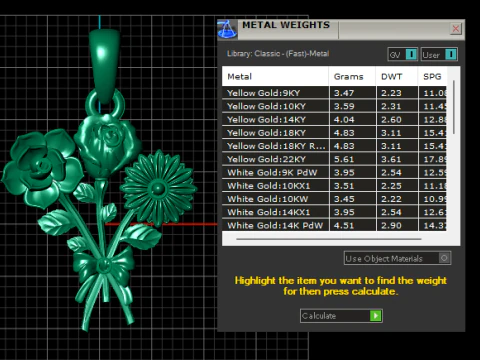Select the White Gold:14K PdW row
This screenshot has width=480, height=360.
pyautogui.click(x=334, y=225)
